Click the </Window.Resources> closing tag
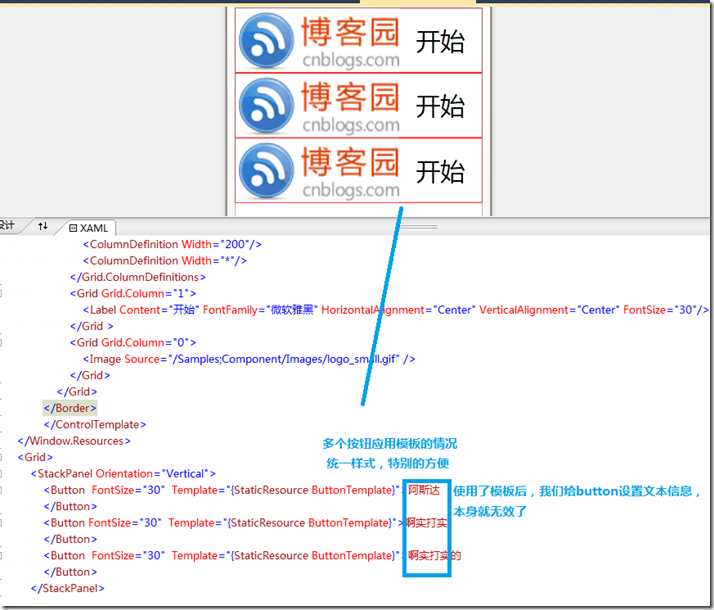The width and height of the screenshot is (714, 610). pyautogui.click(x=74, y=441)
